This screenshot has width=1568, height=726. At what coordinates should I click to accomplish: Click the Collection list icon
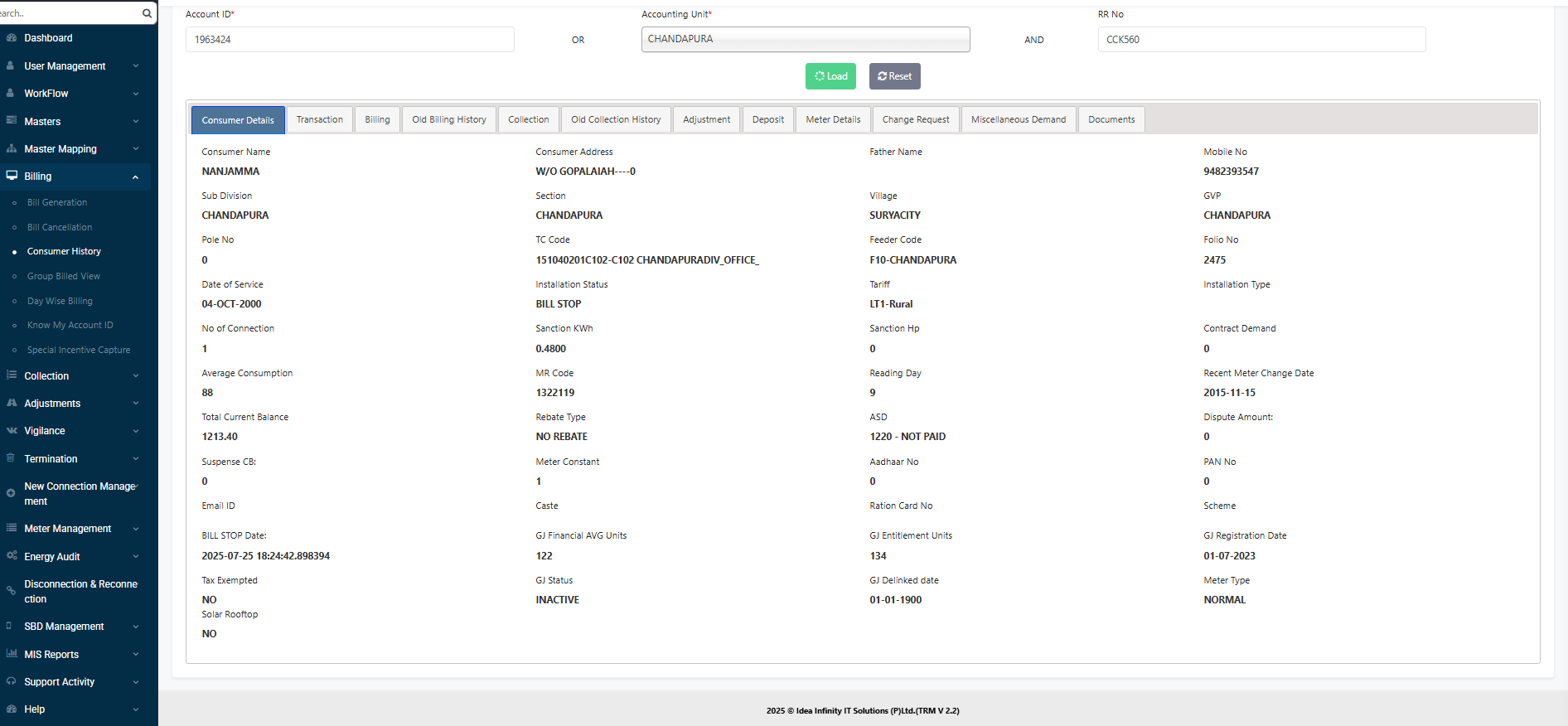(12, 375)
